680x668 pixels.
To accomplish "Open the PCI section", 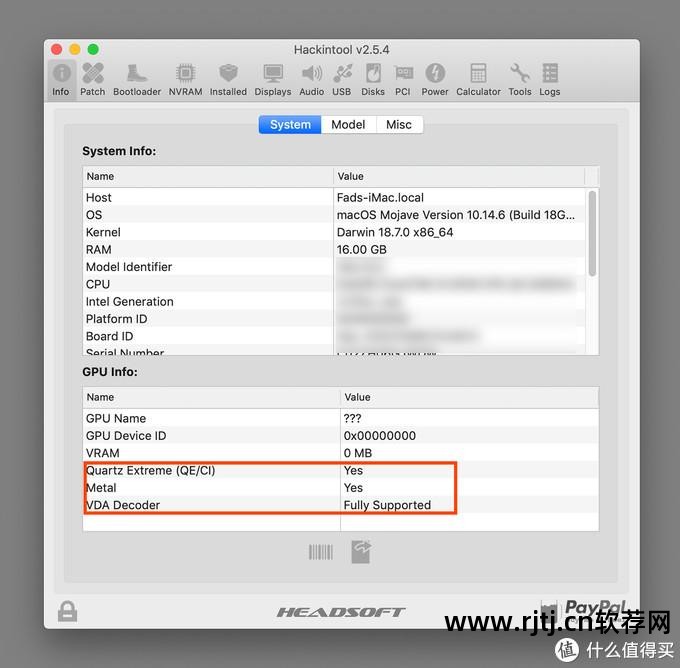I will tap(403, 80).
